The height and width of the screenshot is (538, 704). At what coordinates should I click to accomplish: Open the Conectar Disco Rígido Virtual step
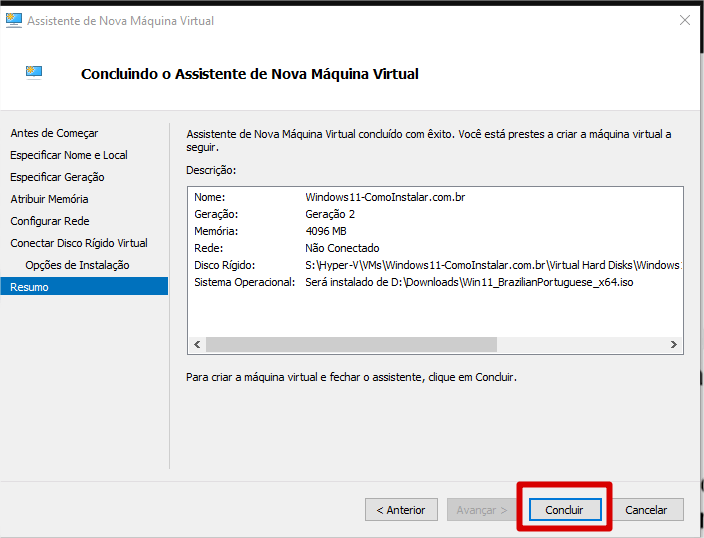(x=79, y=243)
